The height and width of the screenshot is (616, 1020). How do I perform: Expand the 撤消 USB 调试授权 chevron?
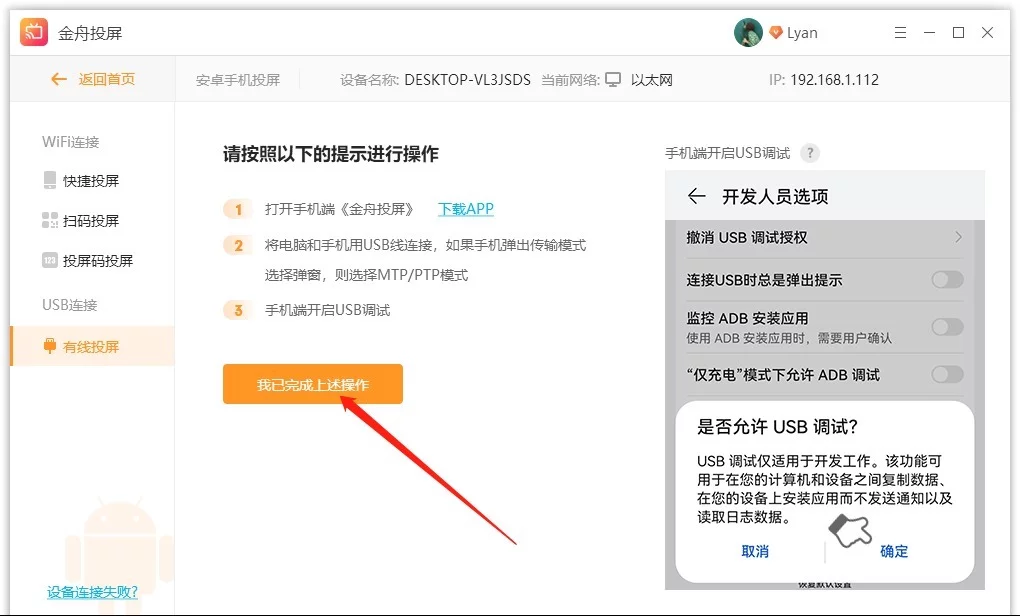(958, 237)
